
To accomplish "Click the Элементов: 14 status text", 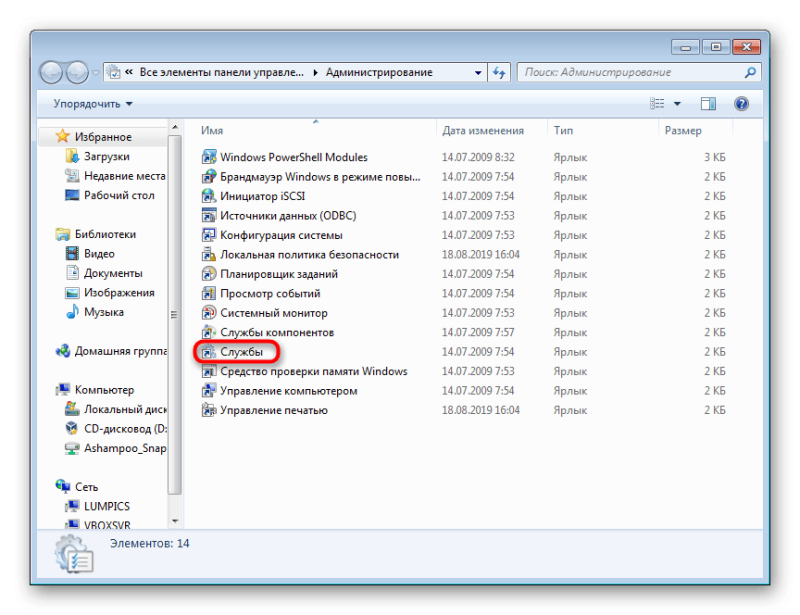I will tap(149, 544).
